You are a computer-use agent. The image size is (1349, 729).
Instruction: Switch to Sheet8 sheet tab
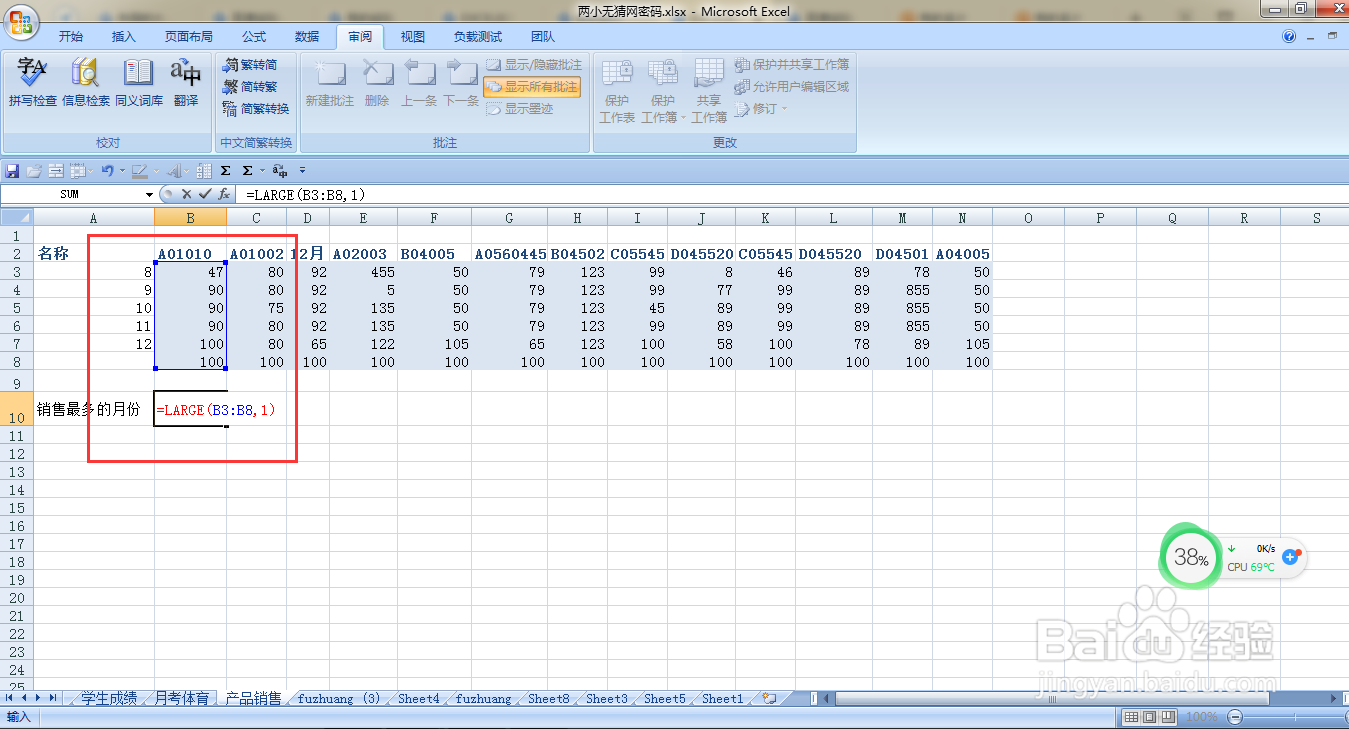tap(548, 699)
